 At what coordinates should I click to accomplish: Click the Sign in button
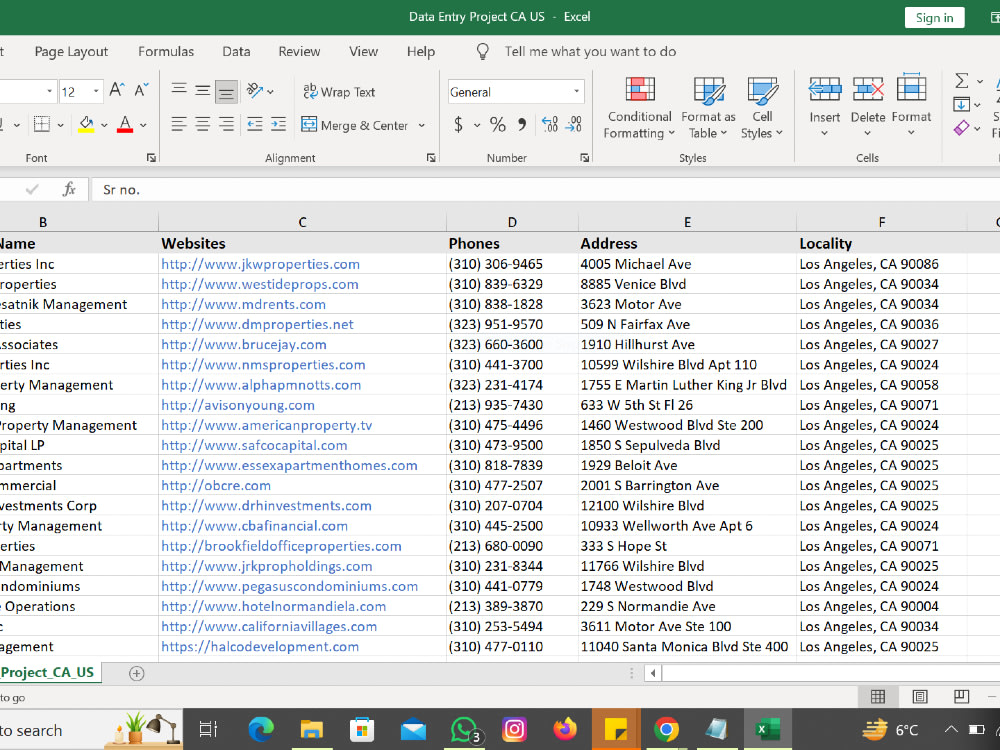[934, 18]
